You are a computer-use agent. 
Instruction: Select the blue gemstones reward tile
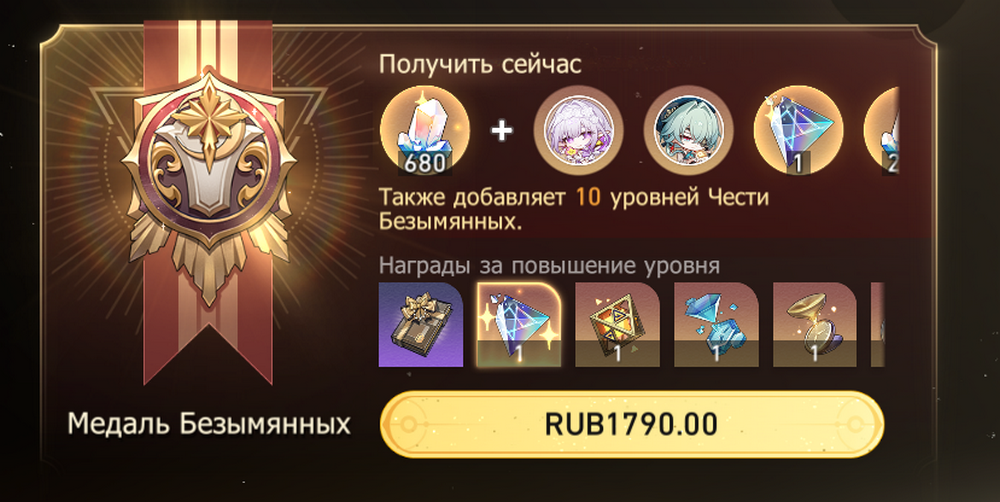pos(716,325)
